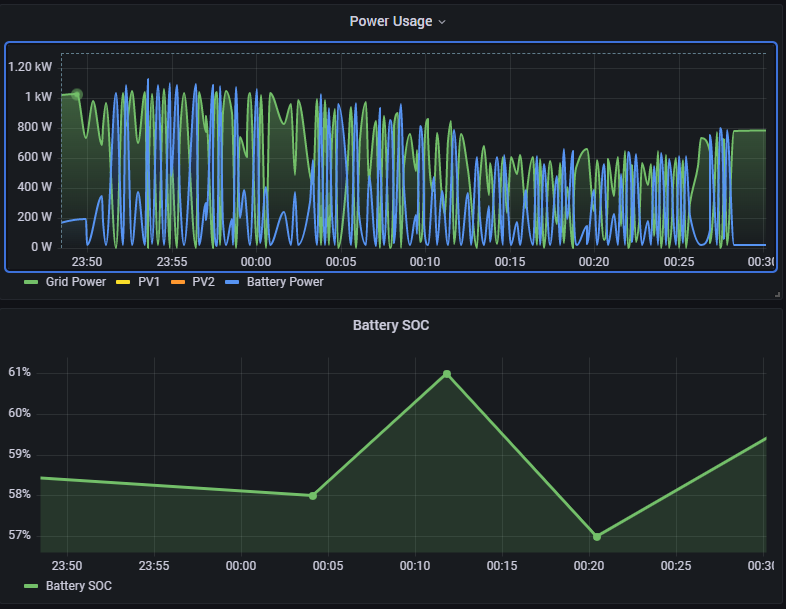786x609 pixels.
Task: Click the Battery SOC legend color swatch
Action: [31, 586]
